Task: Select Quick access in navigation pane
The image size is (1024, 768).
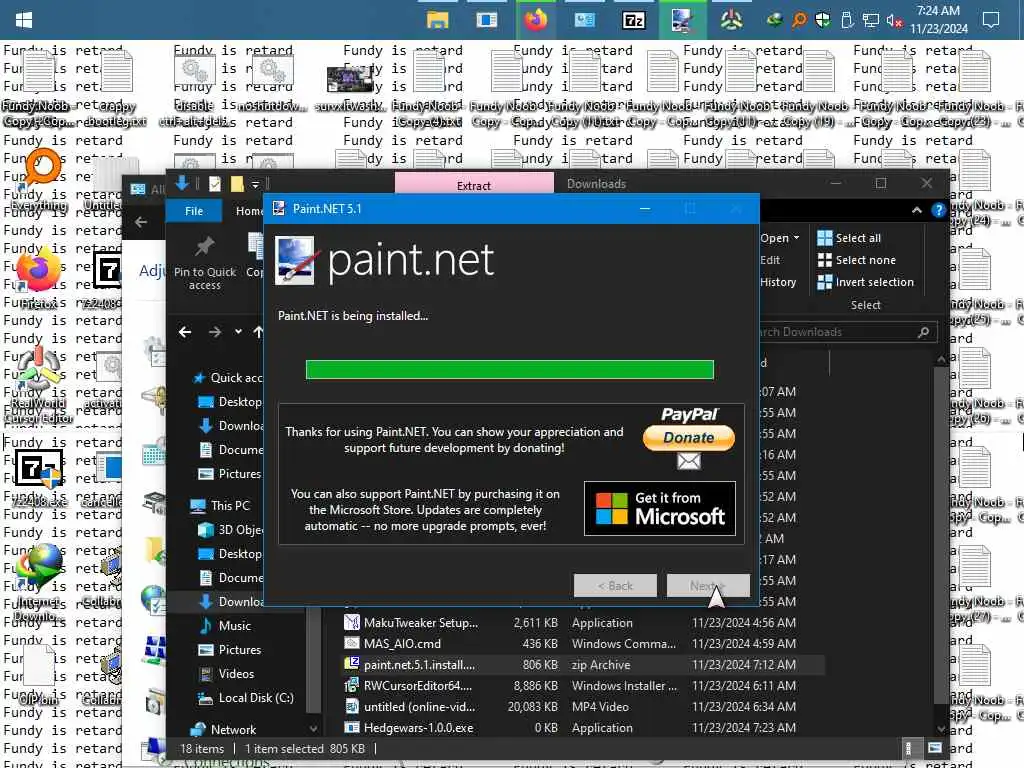Action: (x=229, y=377)
